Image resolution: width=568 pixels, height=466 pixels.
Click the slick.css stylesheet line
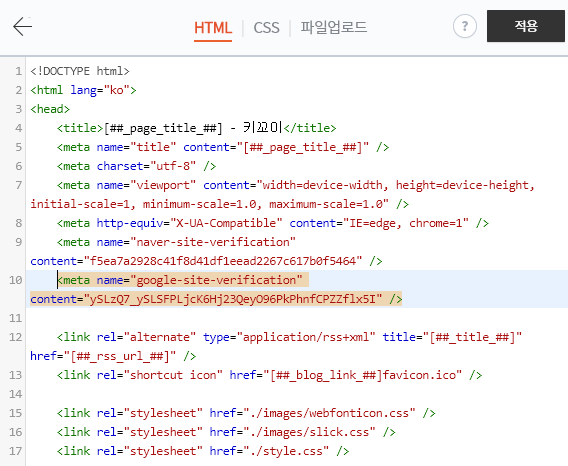pos(226,432)
